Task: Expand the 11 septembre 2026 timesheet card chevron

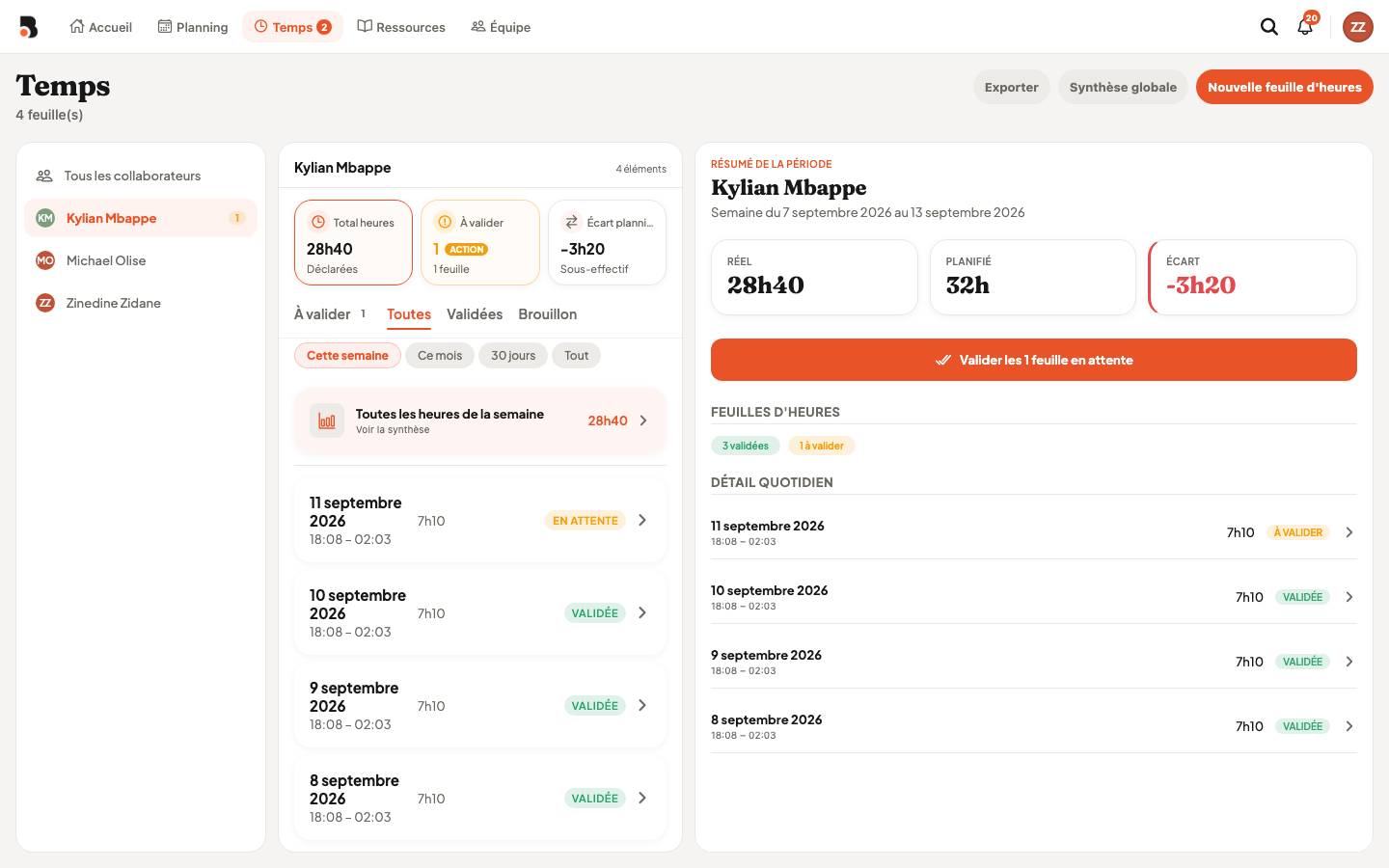Action: (x=642, y=521)
